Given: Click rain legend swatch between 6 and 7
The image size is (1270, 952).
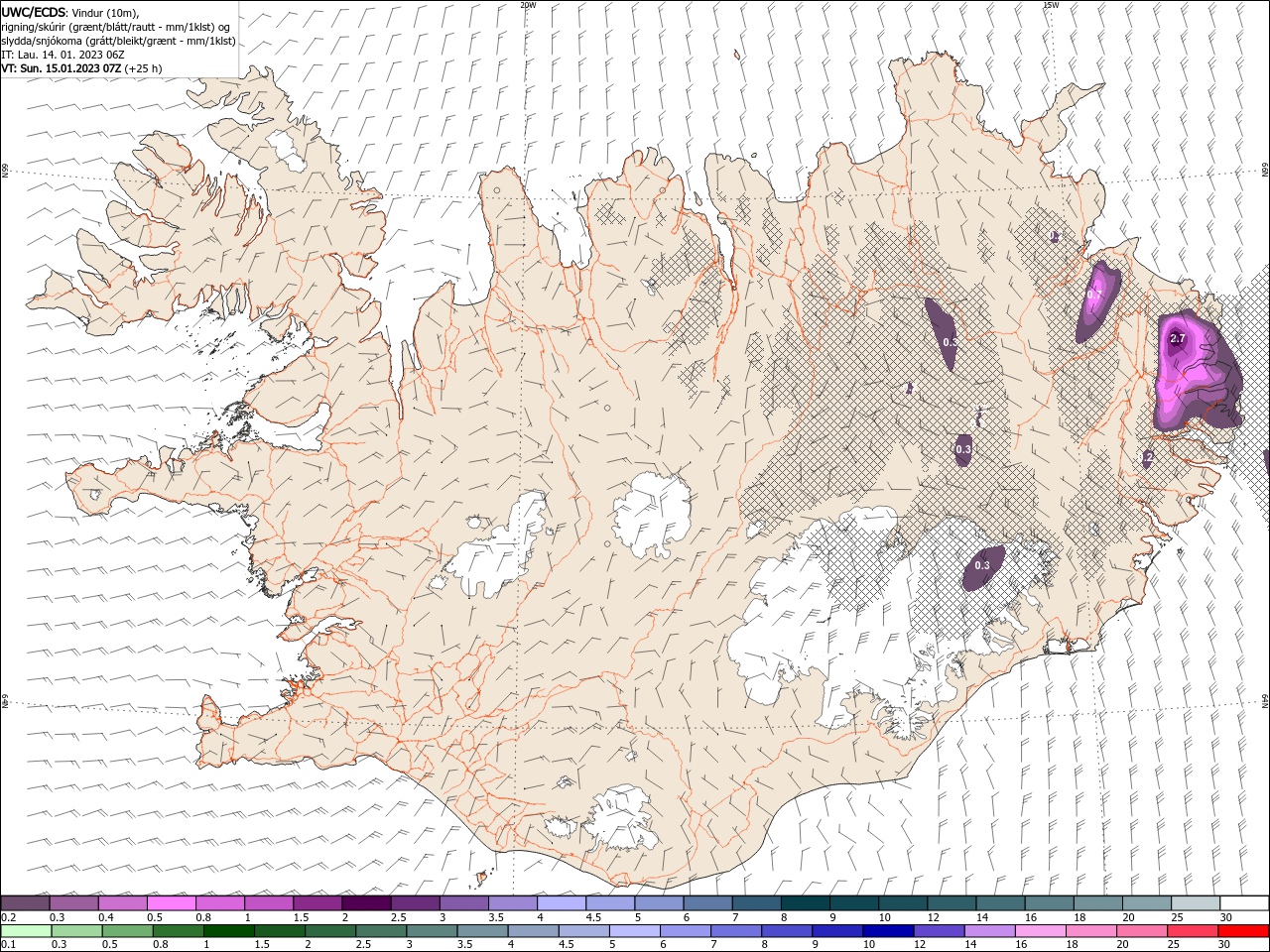Looking at the screenshot, I should 685,931.
